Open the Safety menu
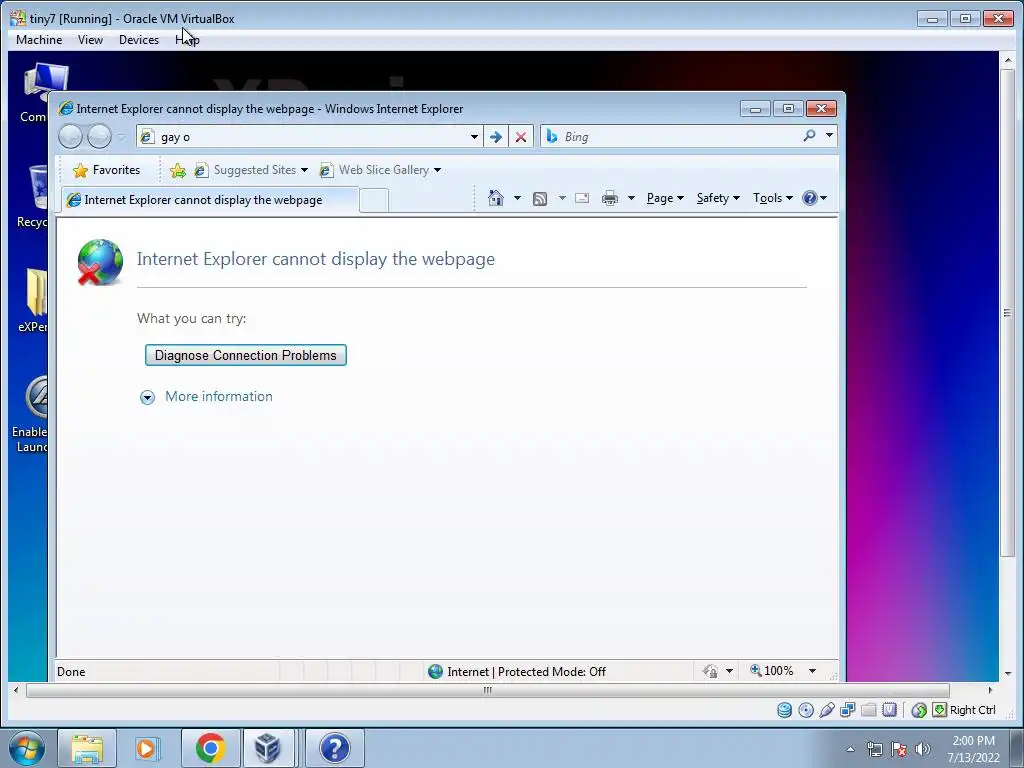This screenshot has height=768, width=1024. click(718, 198)
